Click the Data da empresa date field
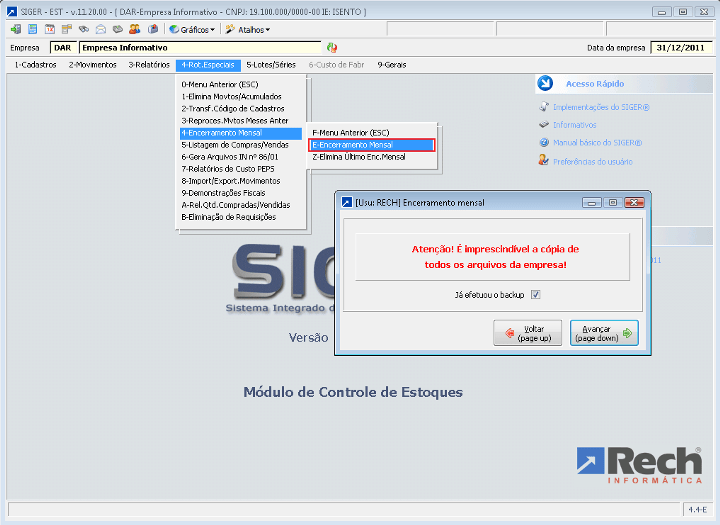 click(x=681, y=48)
